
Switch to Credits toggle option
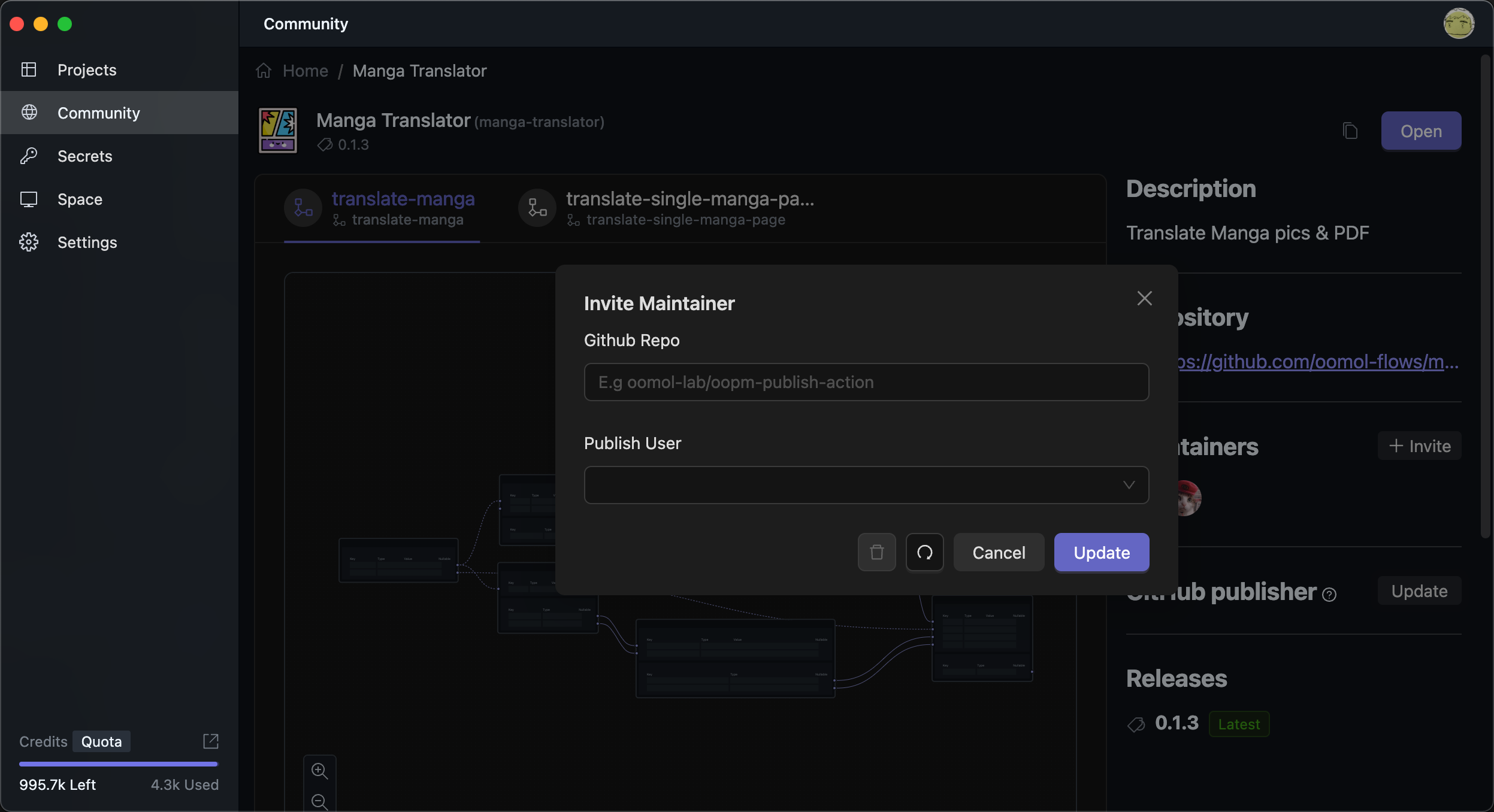point(43,741)
